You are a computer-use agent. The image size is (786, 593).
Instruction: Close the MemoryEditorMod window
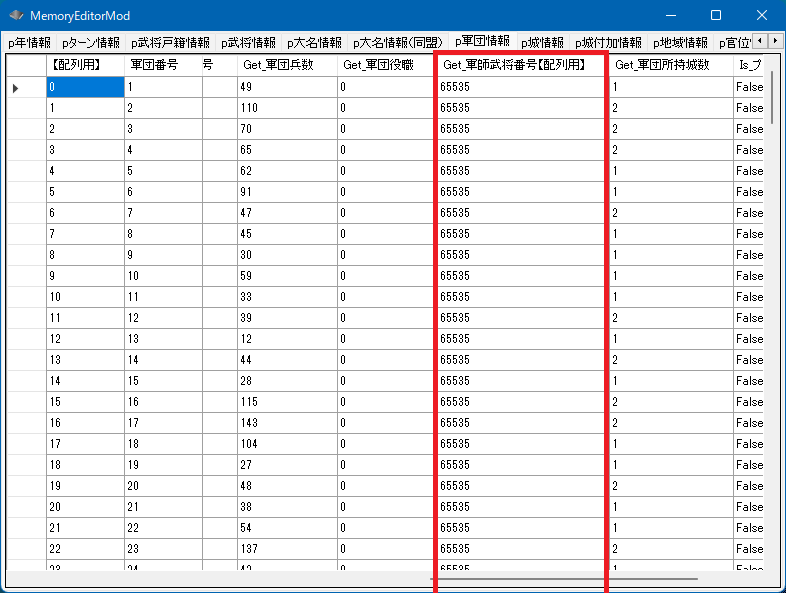[x=761, y=16]
